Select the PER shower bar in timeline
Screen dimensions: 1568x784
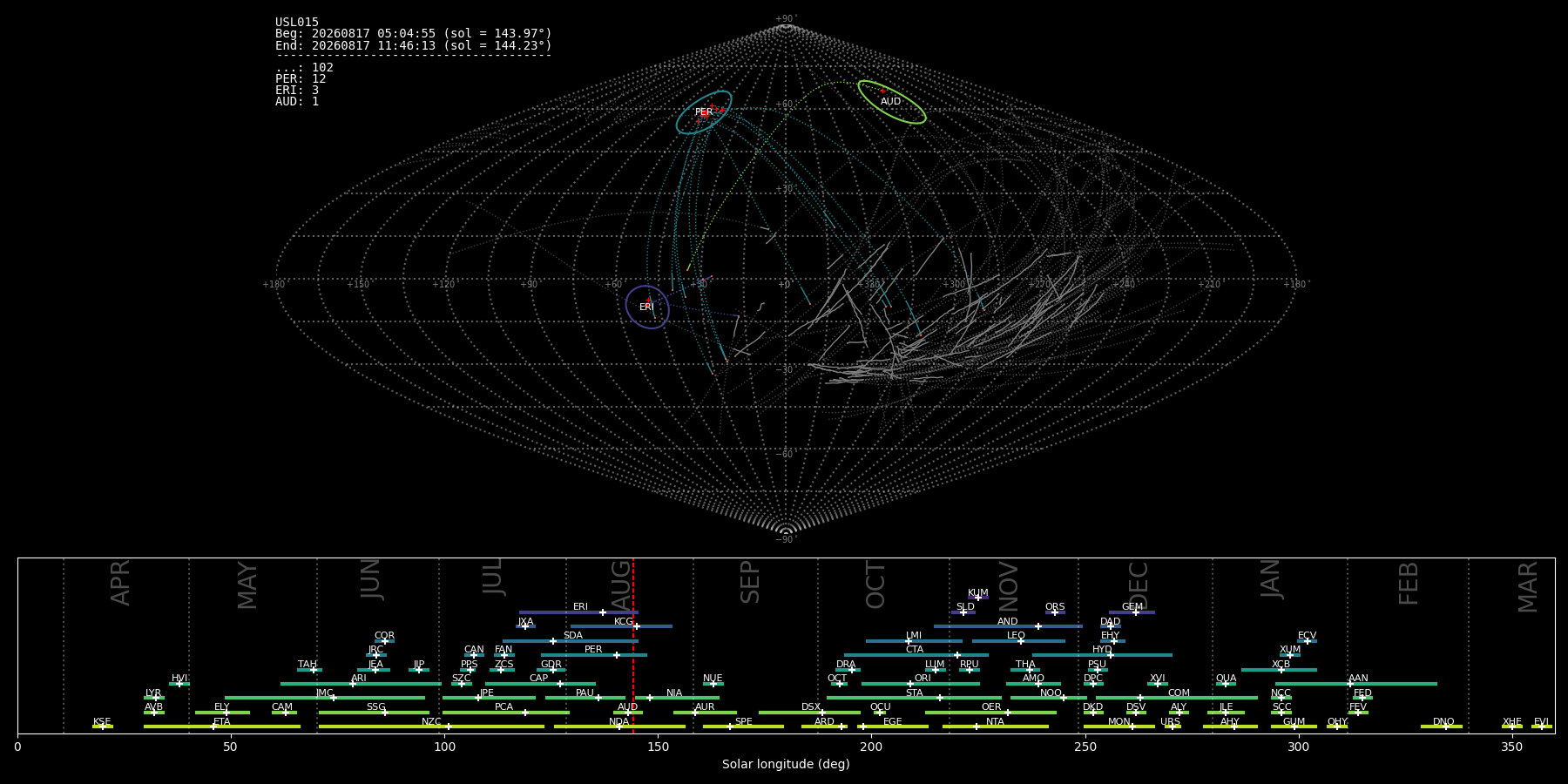[x=594, y=655]
